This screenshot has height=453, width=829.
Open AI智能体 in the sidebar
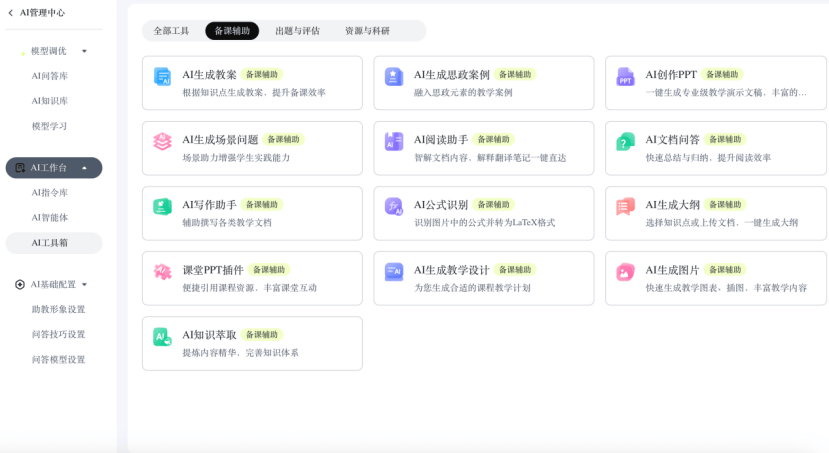50,218
